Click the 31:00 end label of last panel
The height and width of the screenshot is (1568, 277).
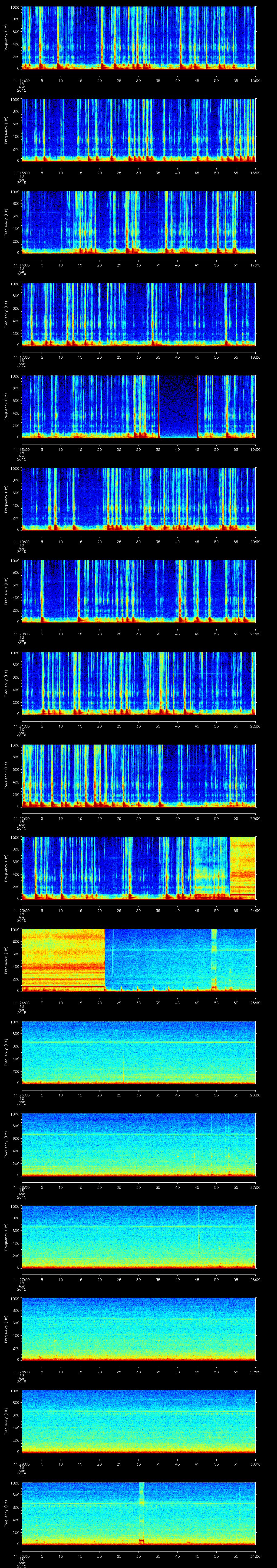256,1556
